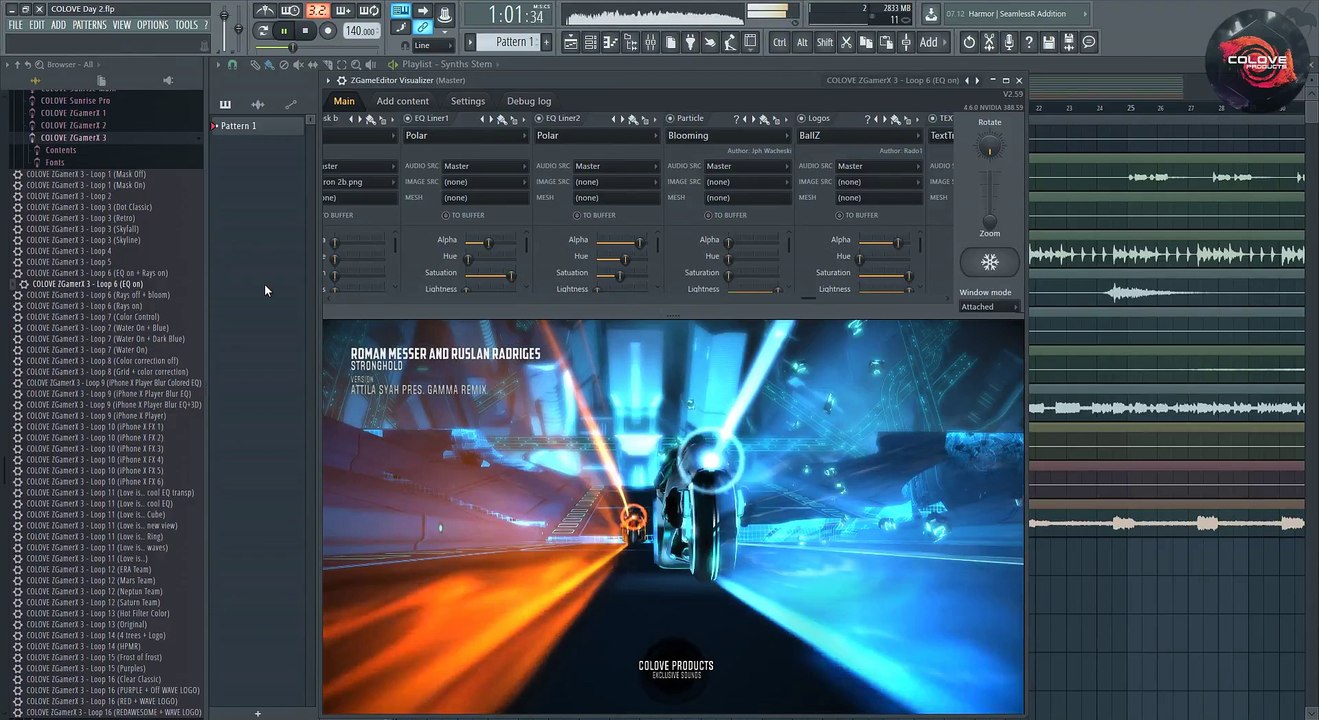This screenshot has width=1319, height=720.
Task: Click the Cut scissors icon in toolbar
Action: [x=846, y=42]
